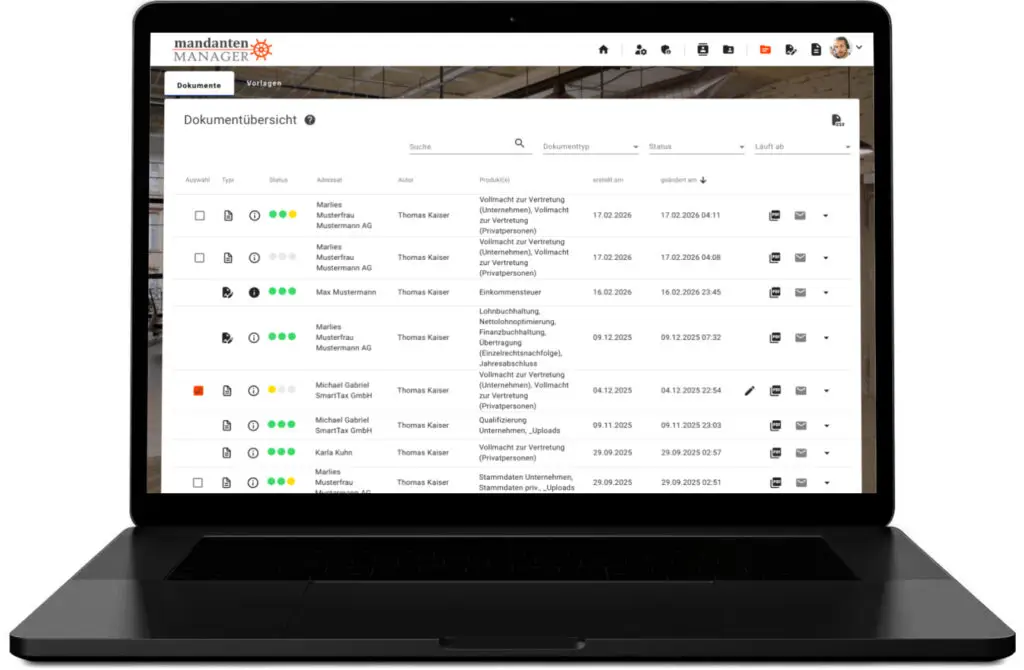Screen dimensions: 1024x670
Task: Expand the Dokumenttyp filter dropdown
Action: pyautogui.click(x=590, y=147)
